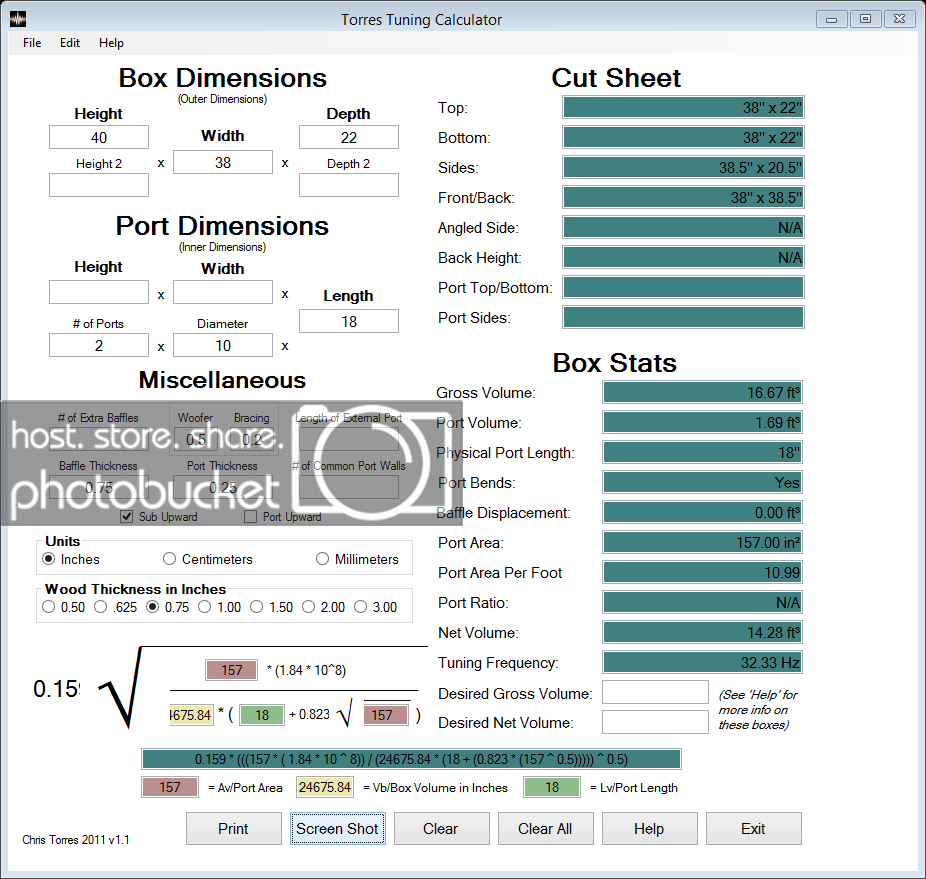Click the Clear All button
Screen dimensions: 926x879
point(546,829)
